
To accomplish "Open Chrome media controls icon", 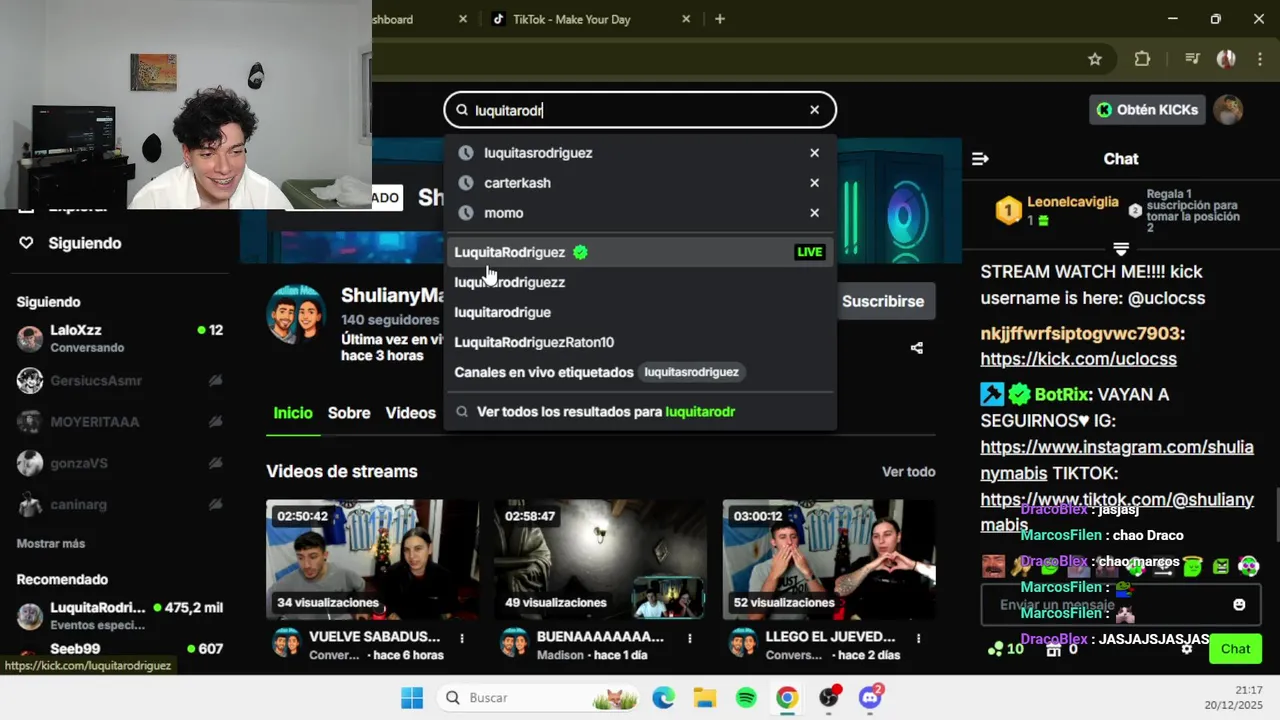I will pyautogui.click(x=1191, y=59).
